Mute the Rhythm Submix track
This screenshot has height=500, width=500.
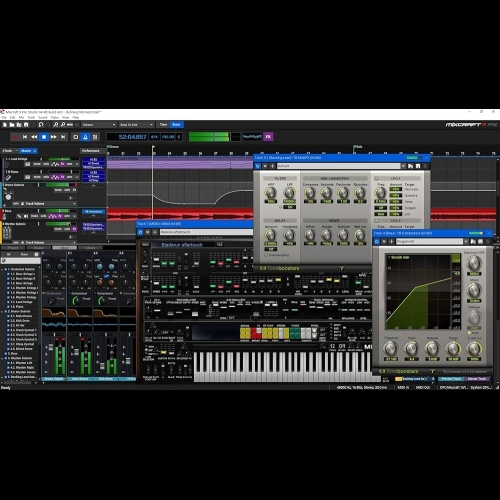tap(58, 229)
